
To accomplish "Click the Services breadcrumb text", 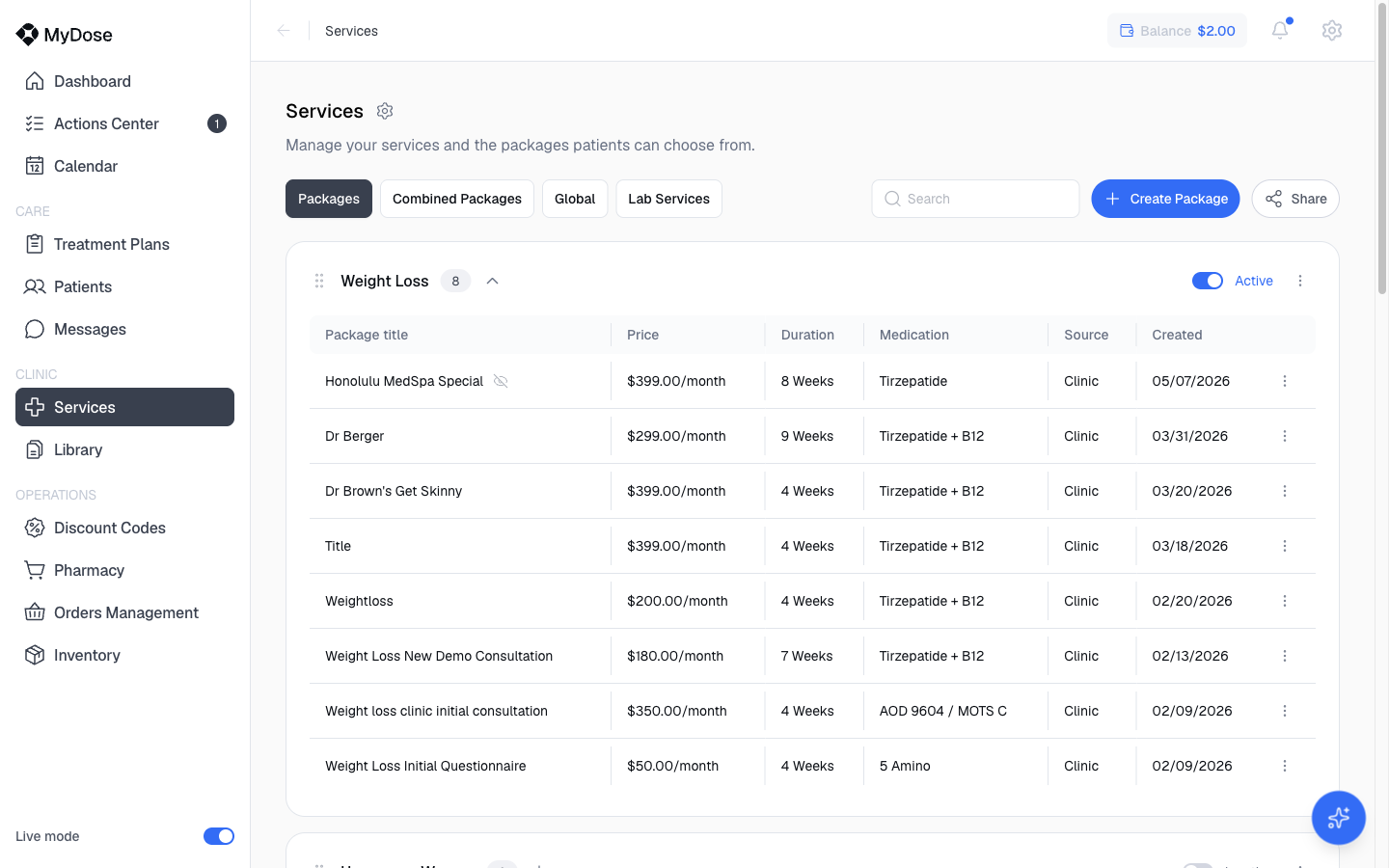I will tap(351, 31).
